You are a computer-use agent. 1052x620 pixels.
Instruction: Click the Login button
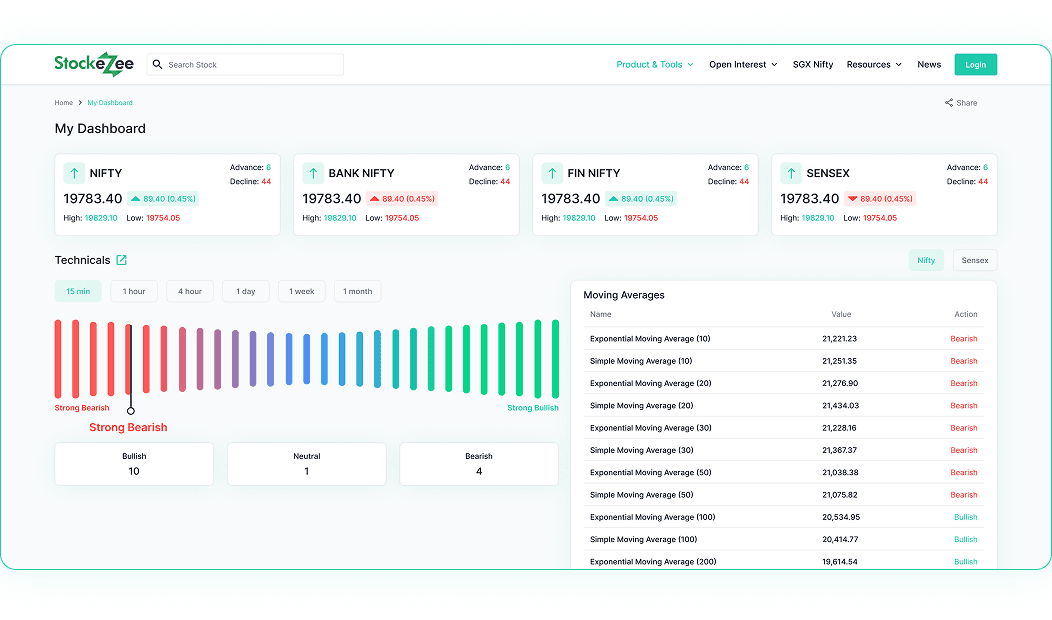[x=976, y=64]
